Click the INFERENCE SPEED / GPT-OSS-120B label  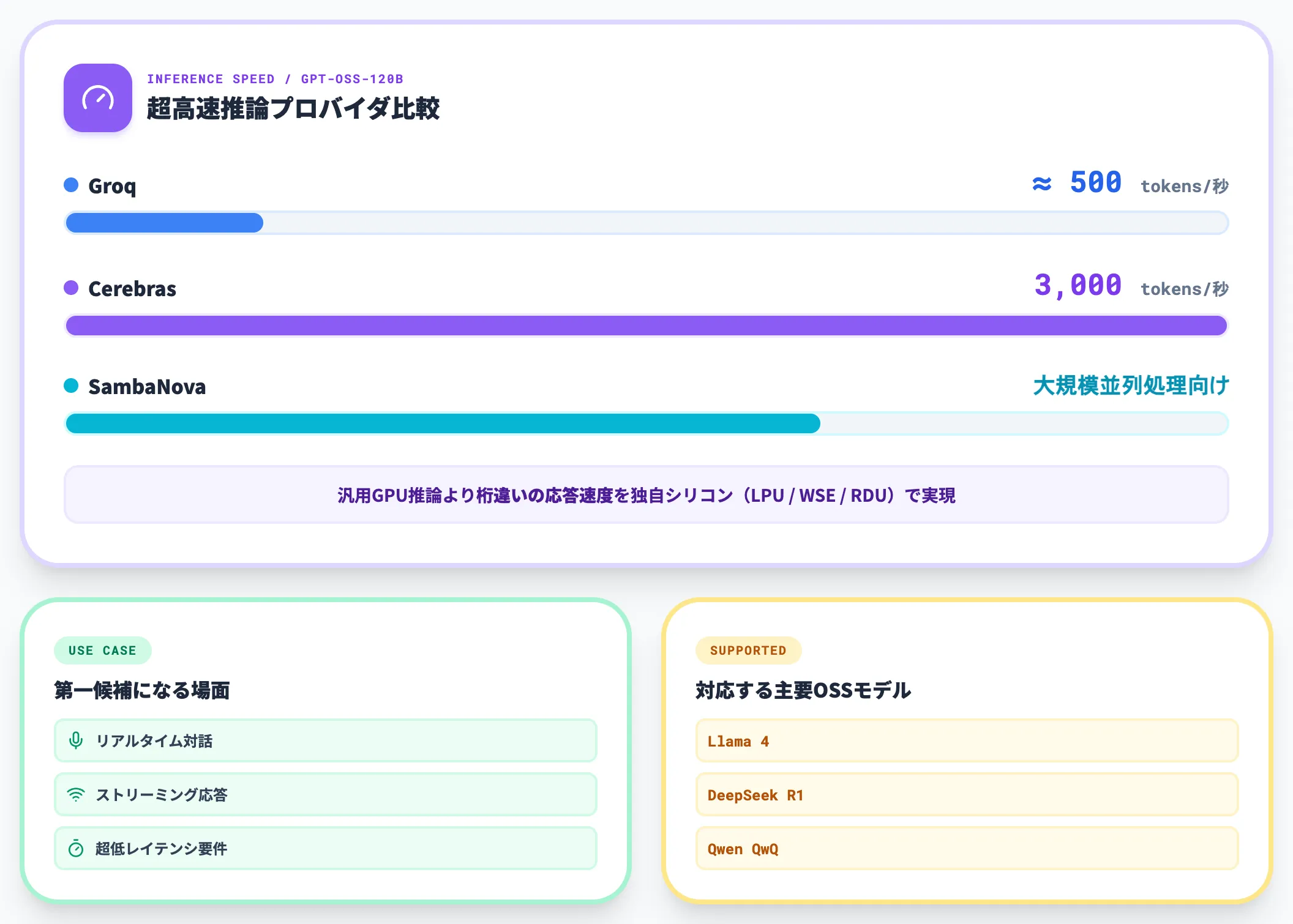[275, 79]
